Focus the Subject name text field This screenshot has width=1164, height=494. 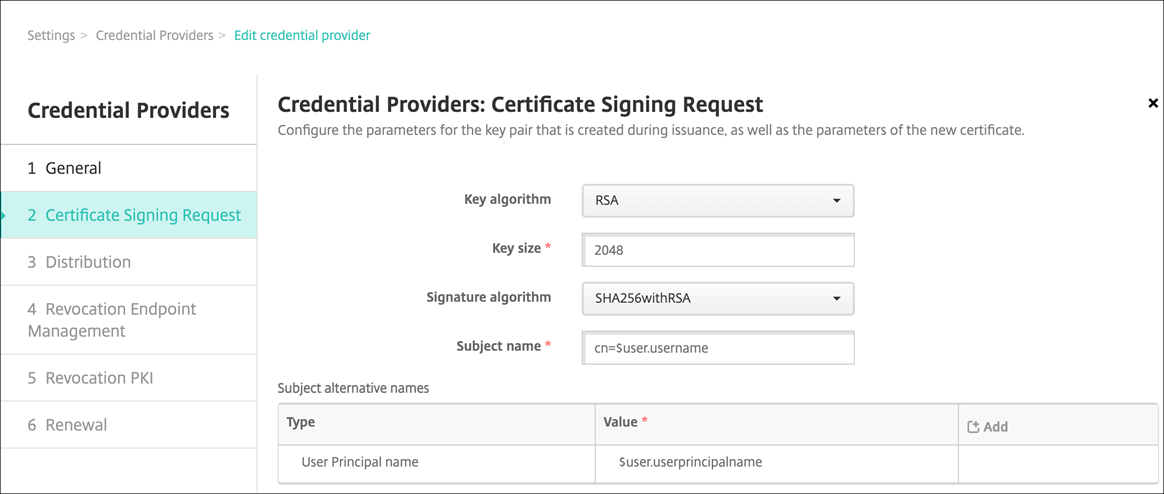pos(717,348)
